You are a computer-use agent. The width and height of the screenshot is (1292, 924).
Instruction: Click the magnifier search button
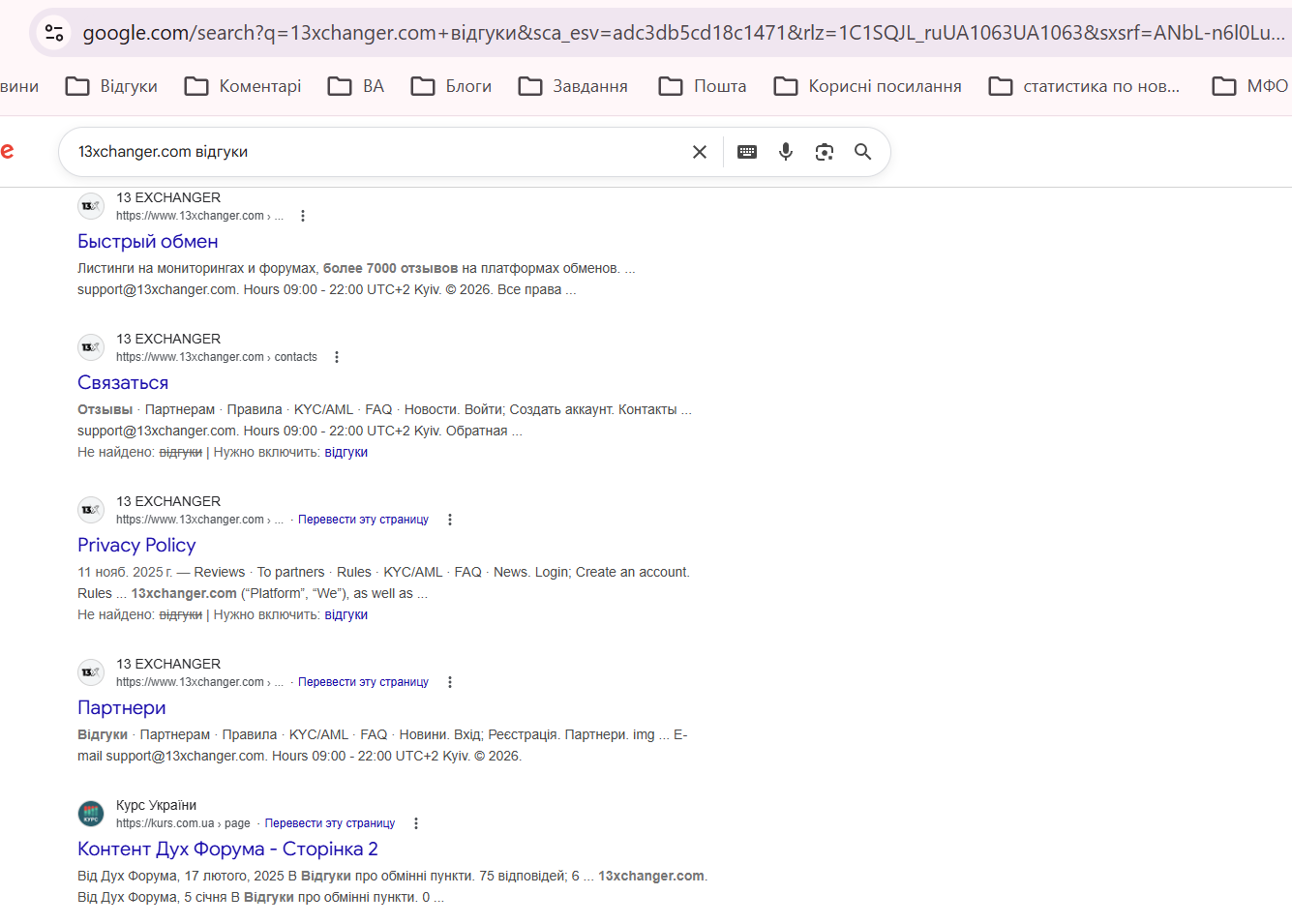pos(863,152)
